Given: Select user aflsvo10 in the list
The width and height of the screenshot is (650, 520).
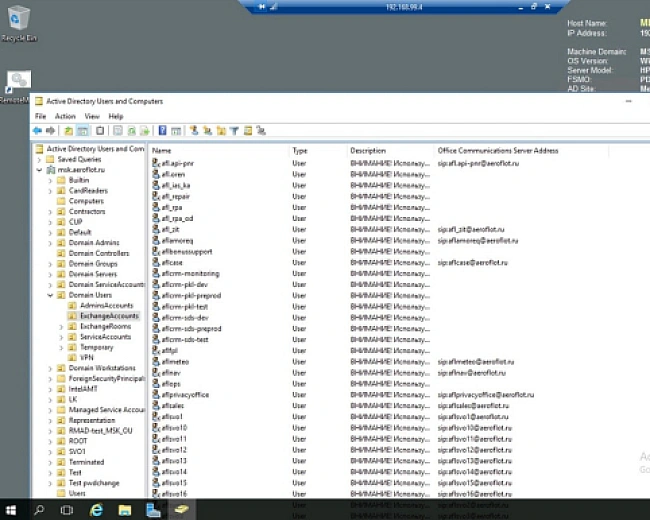Looking at the screenshot, I should coord(174,428).
